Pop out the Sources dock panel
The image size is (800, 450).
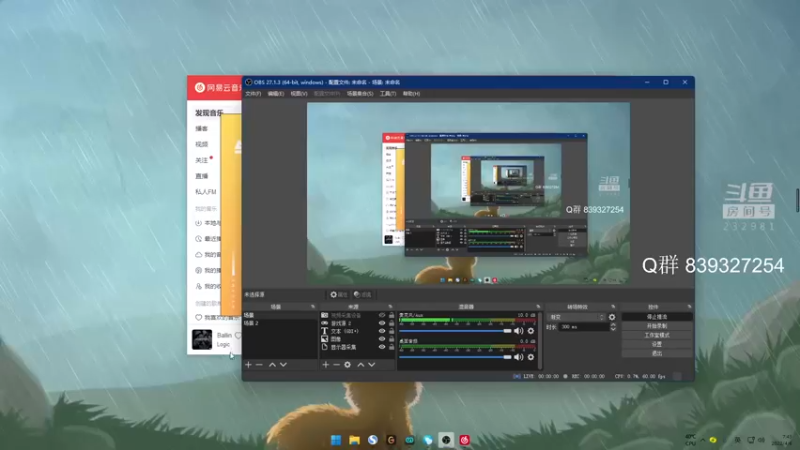pyautogui.click(x=390, y=307)
